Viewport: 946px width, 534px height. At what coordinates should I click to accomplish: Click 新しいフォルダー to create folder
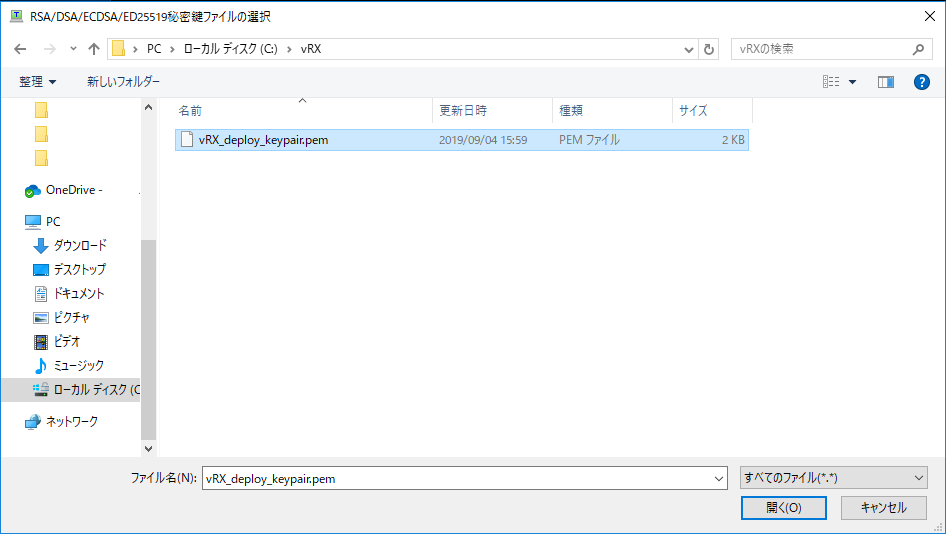(x=123, y=82)
